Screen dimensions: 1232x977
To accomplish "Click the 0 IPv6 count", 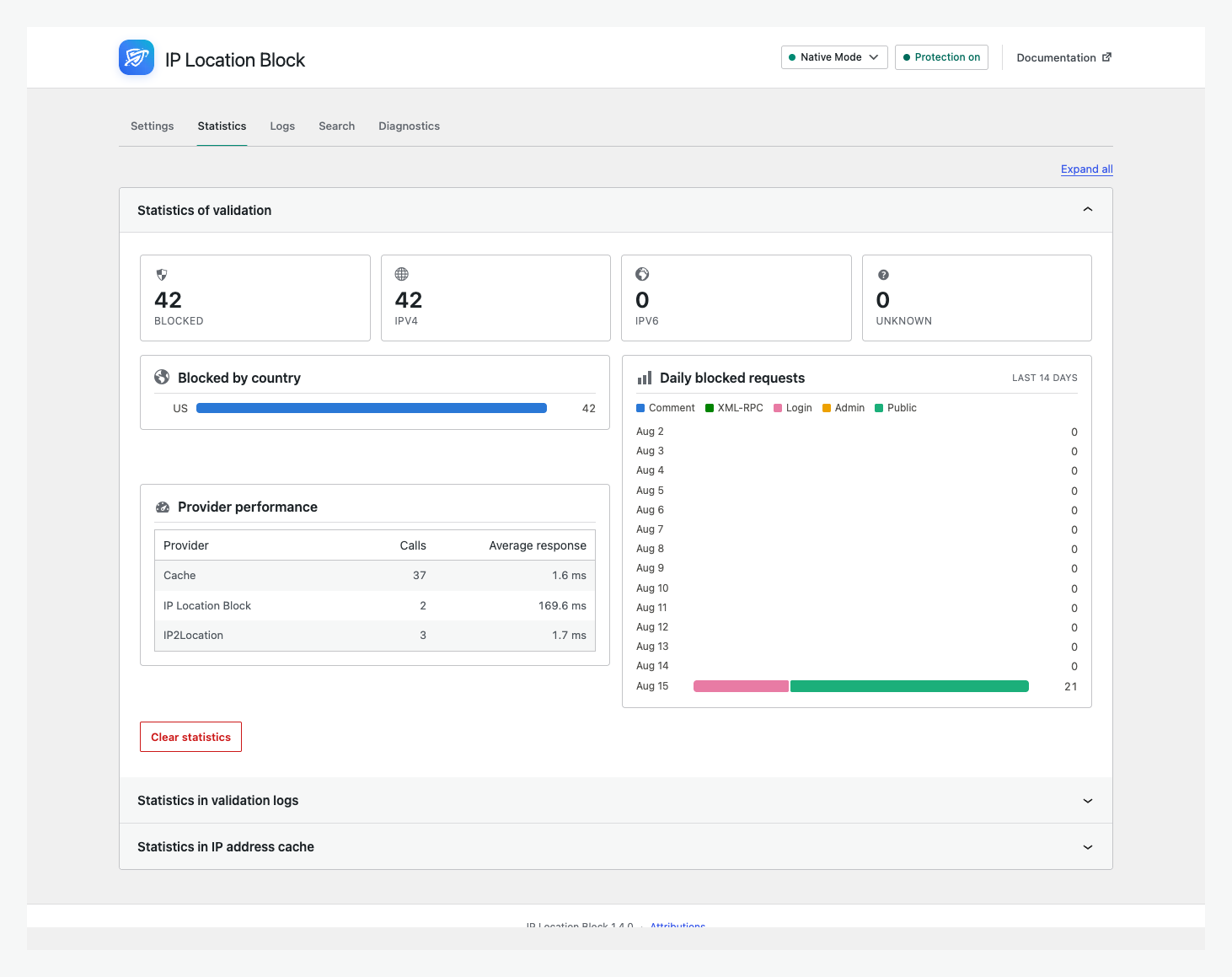I will click(642, 300).
